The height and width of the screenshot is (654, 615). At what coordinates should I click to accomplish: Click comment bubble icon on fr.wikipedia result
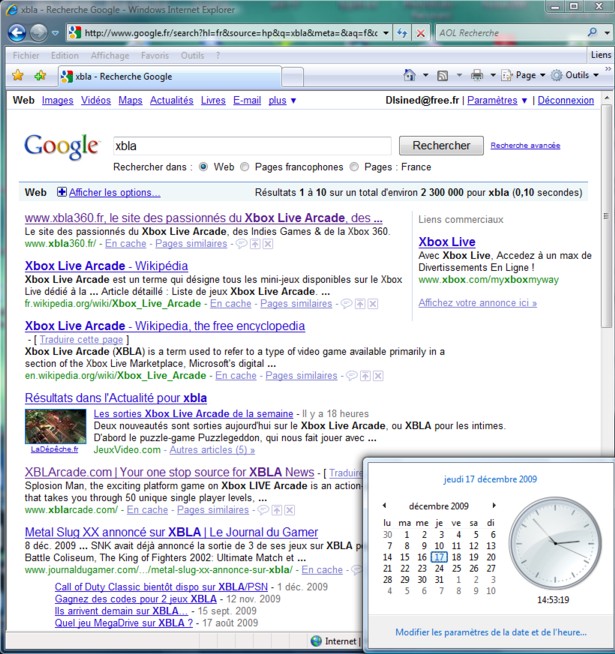point(346,304)
